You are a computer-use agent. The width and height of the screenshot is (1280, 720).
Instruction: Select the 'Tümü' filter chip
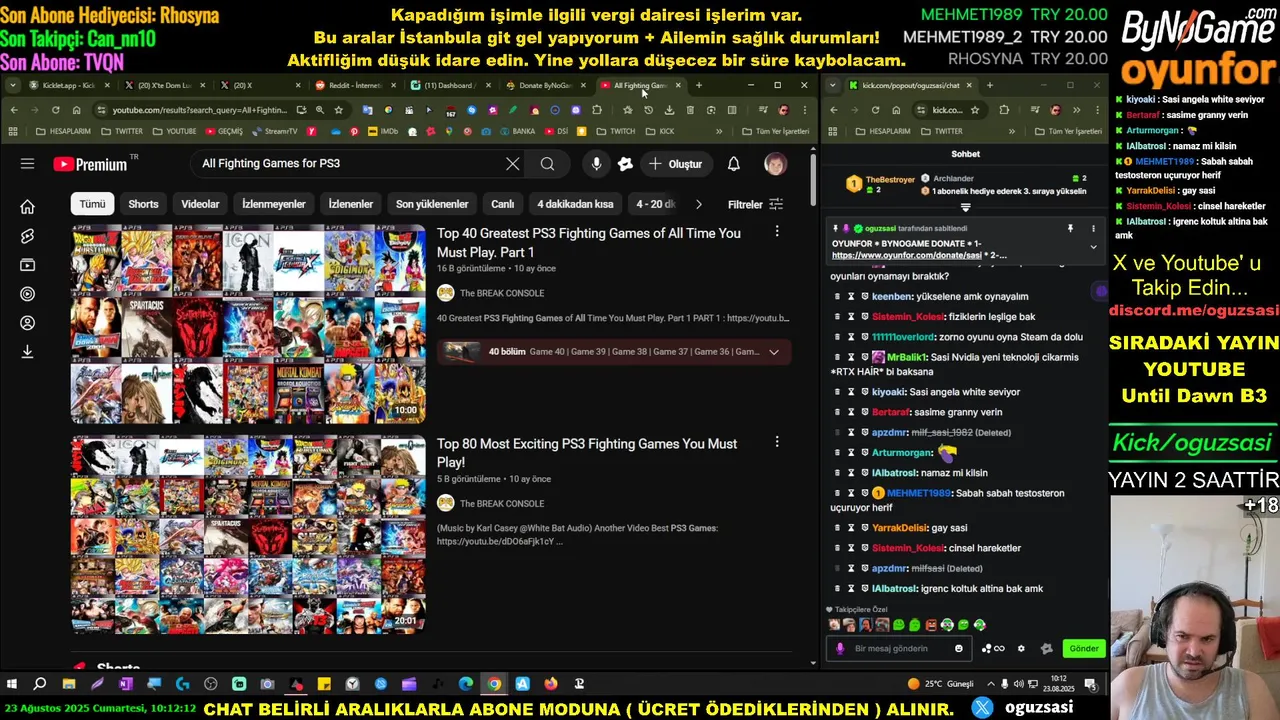click(x=92, y=204)
